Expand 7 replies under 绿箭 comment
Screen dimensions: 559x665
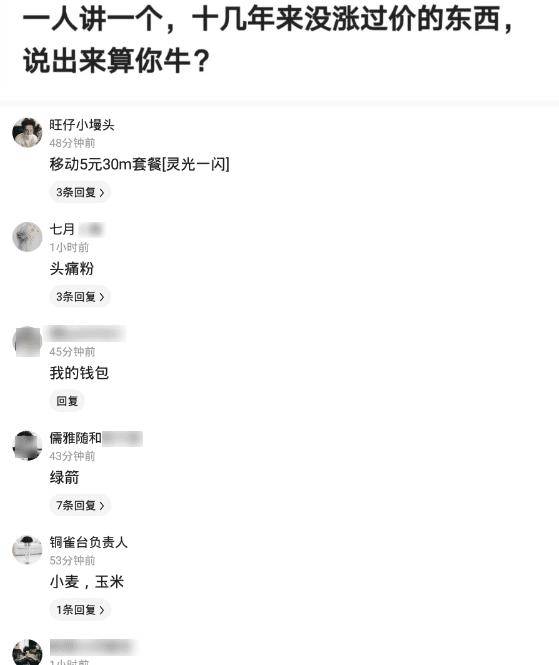pyautogui.click(x=80, y=505)
